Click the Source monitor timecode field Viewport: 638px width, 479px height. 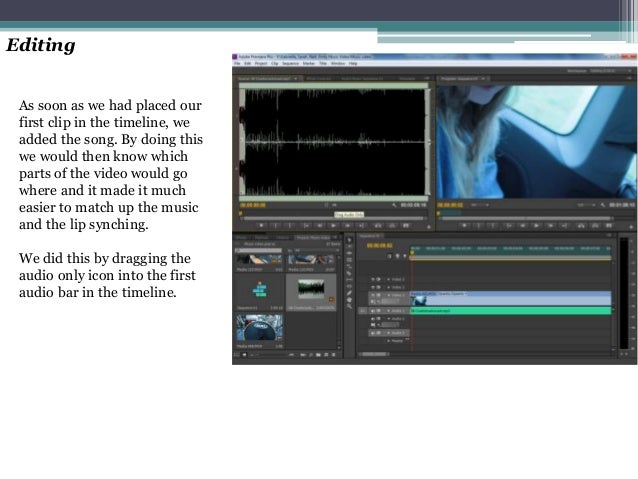(x=253, y=205)
